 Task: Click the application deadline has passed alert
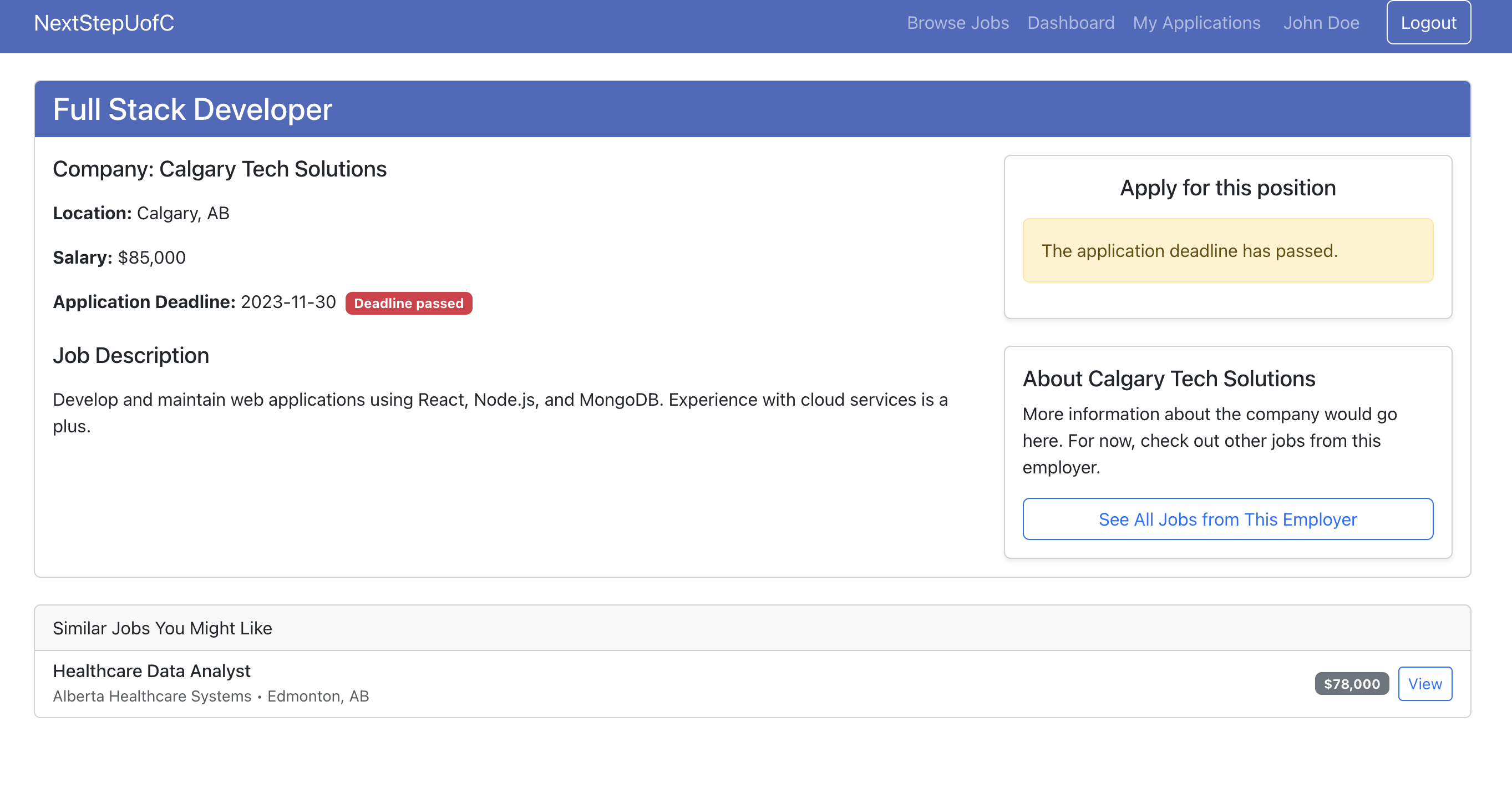[x=1227, y=251]
